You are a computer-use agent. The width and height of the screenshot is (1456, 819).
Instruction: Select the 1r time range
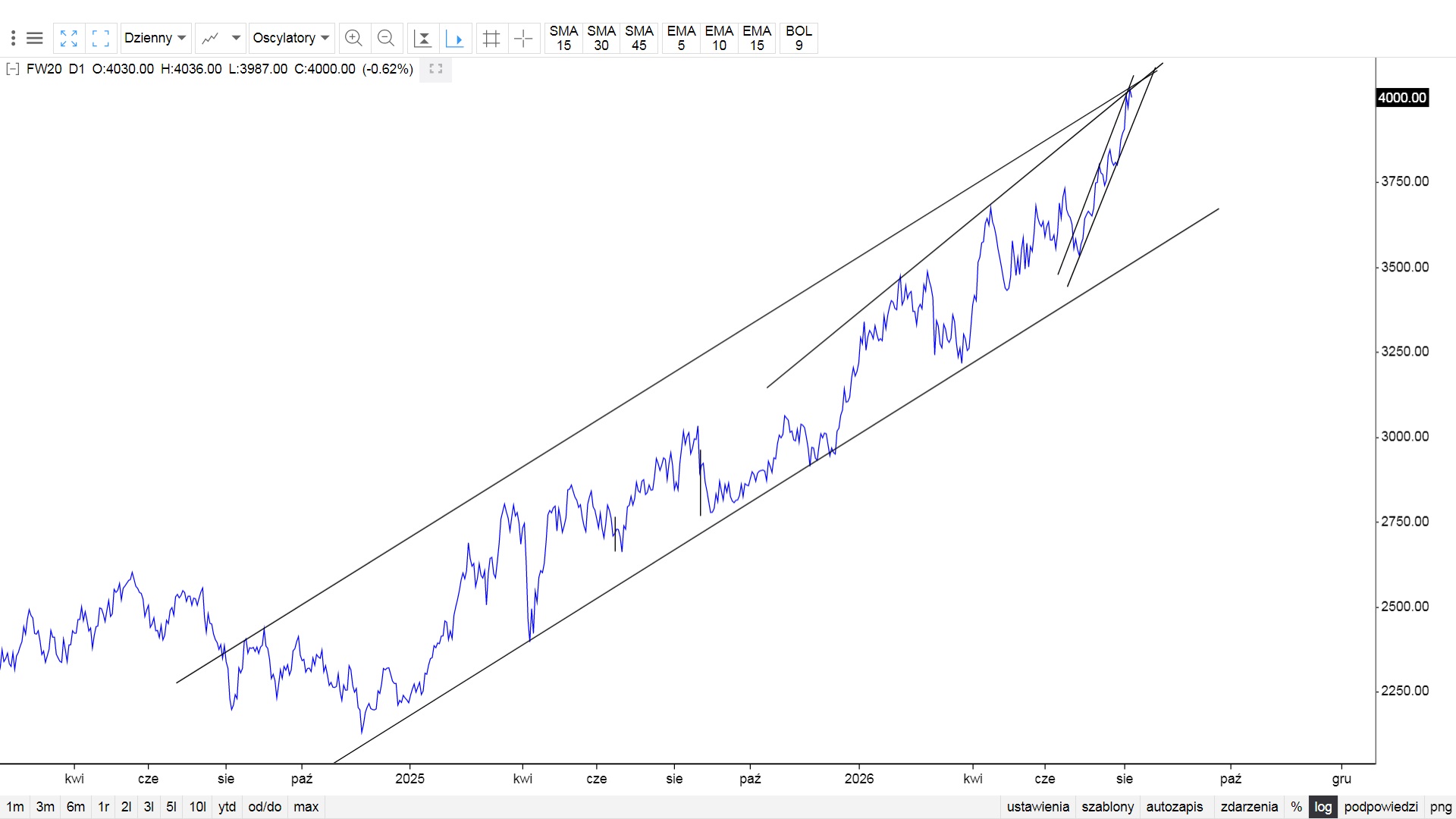104,807
